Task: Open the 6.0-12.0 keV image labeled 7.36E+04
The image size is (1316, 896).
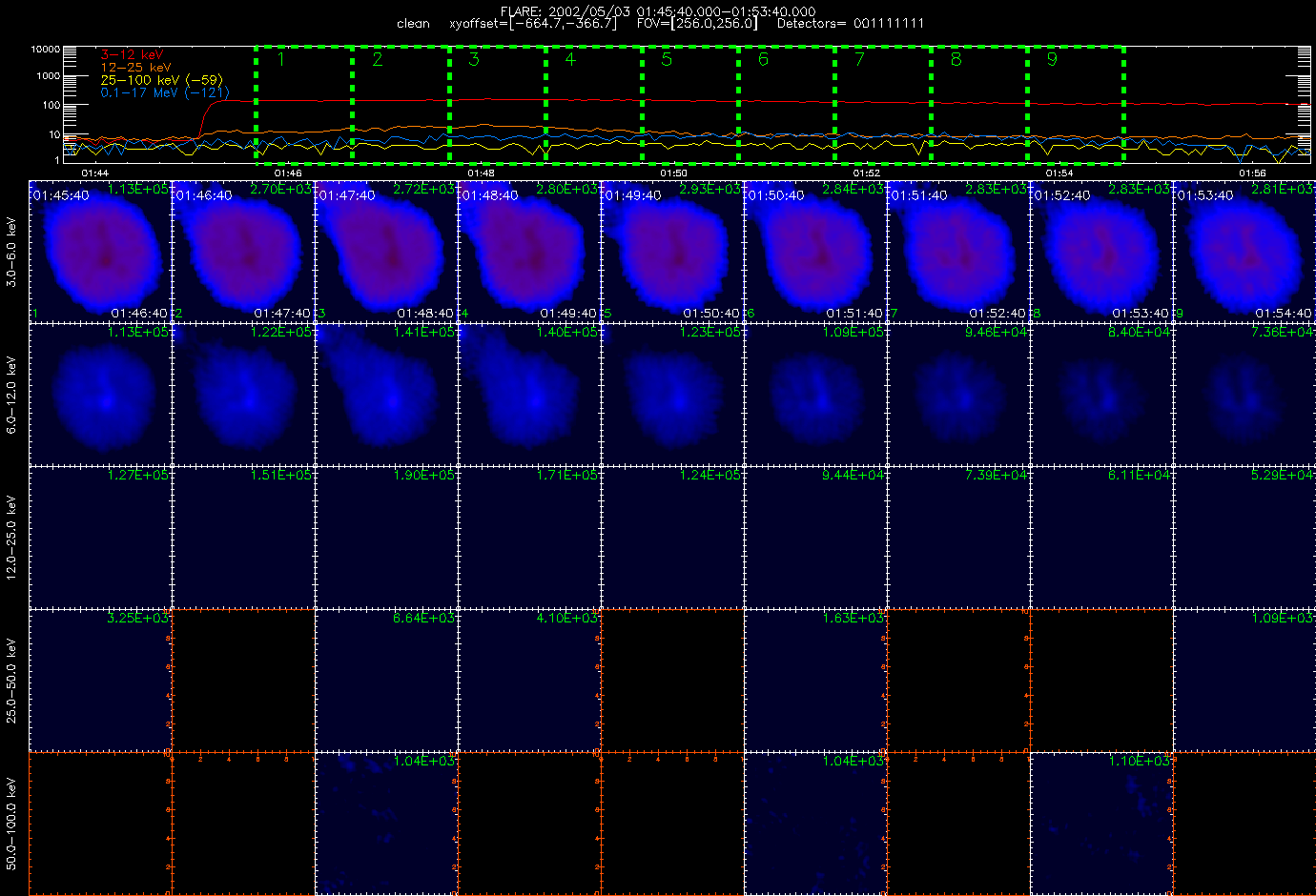Action: click(x=1244, y=395)
